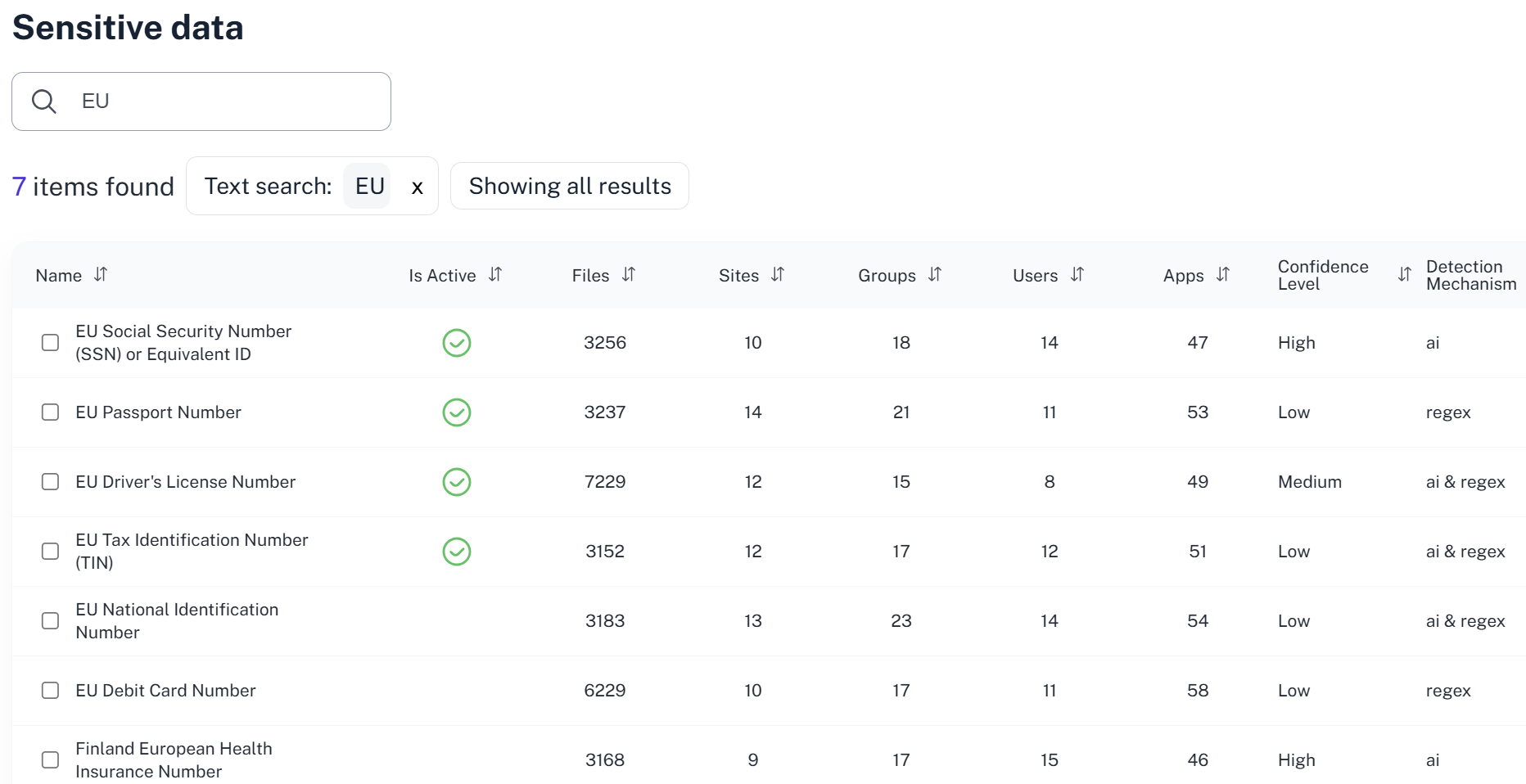Image resolution: width=1526 pixels, height=784 pixels.
Task: Tick the EU Driver's License Number checkbox
Action: pos(51,482)
